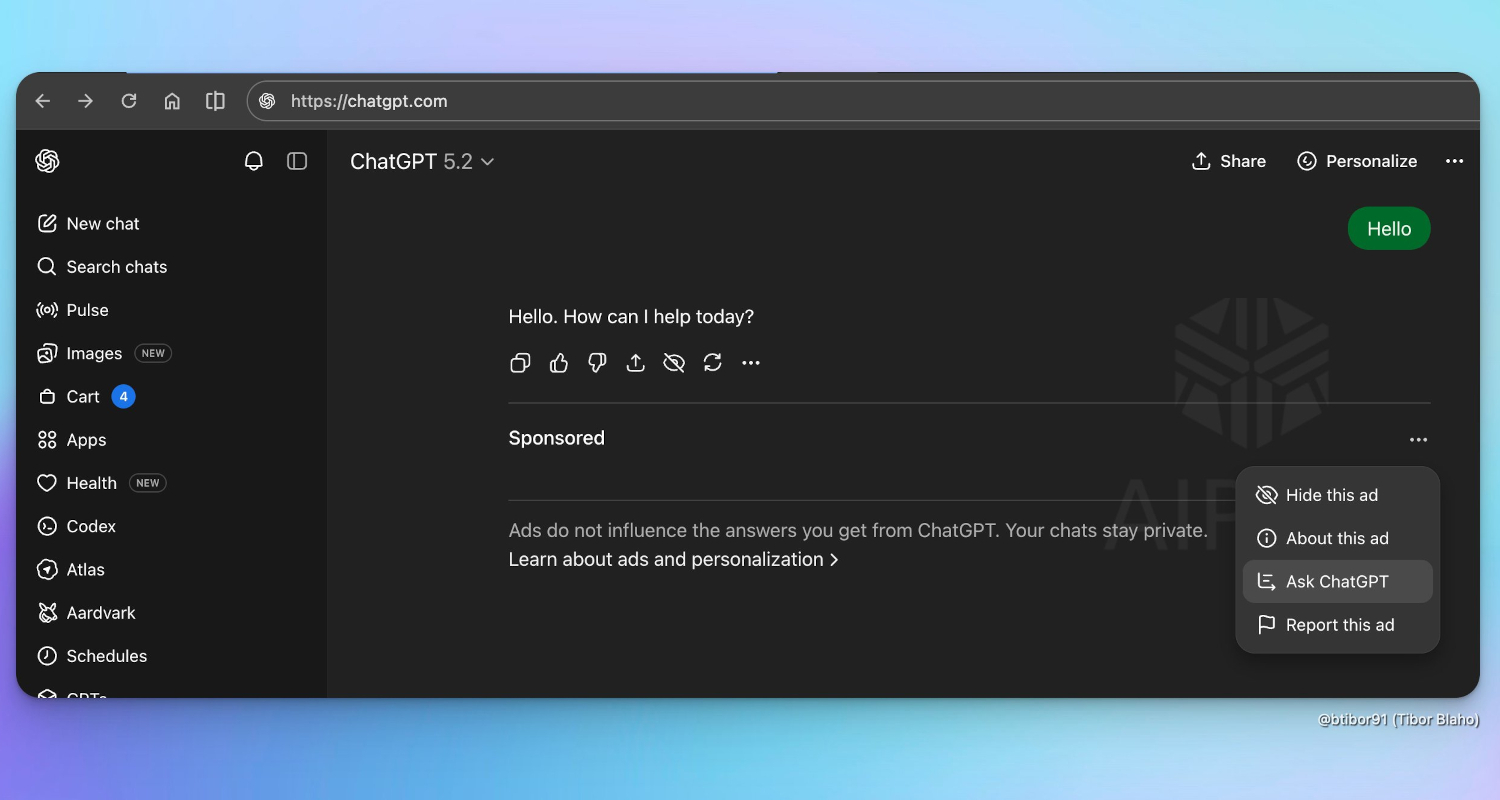Expand the ChatGPT 5.2 model dropdown
The width and height of the screenshot is (1500, 800).
tap(422, 162)
